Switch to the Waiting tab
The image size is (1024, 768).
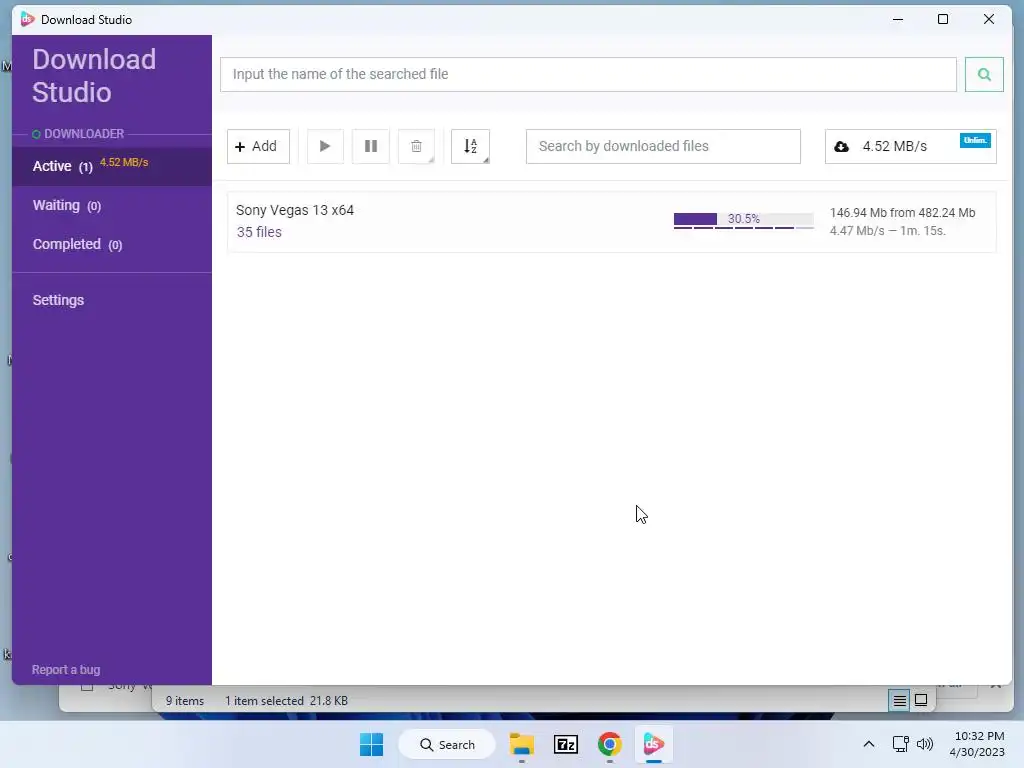pyautogui.click(x=112, y=205)
